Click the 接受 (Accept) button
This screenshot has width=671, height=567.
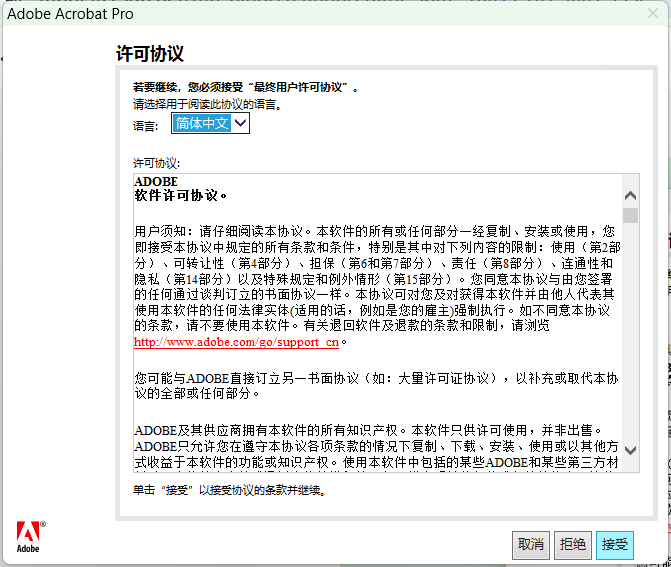615,545
